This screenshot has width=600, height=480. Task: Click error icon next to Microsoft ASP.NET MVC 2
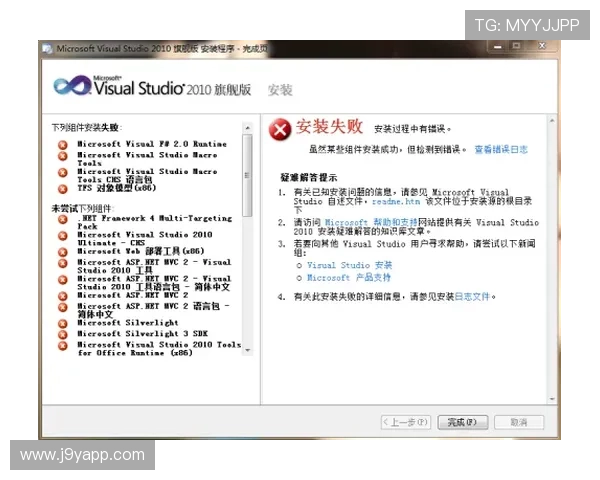pos(64,296)
